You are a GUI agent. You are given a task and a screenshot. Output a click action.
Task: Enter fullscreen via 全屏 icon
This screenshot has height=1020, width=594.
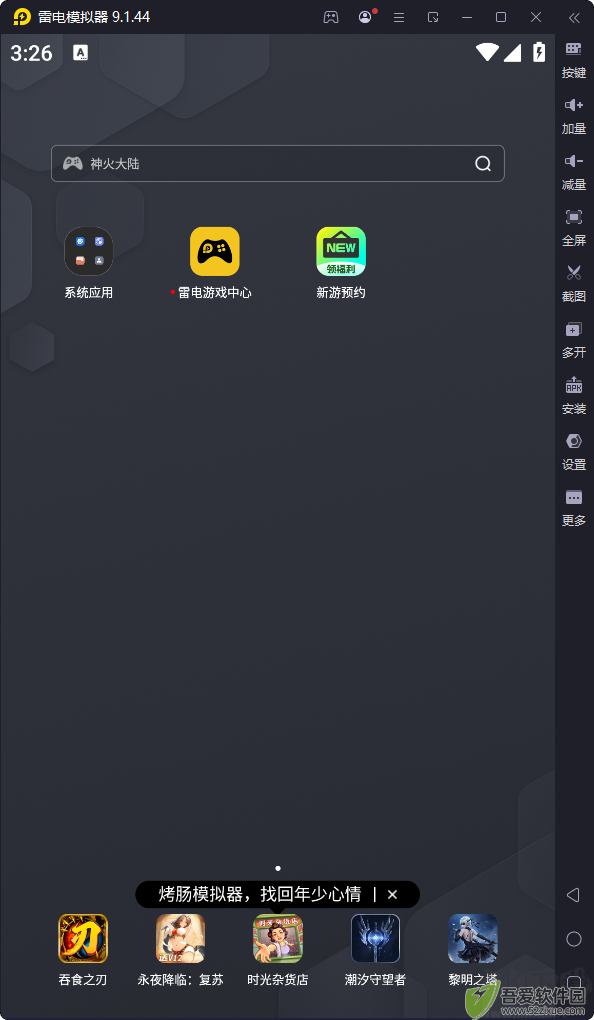[573, 228]
